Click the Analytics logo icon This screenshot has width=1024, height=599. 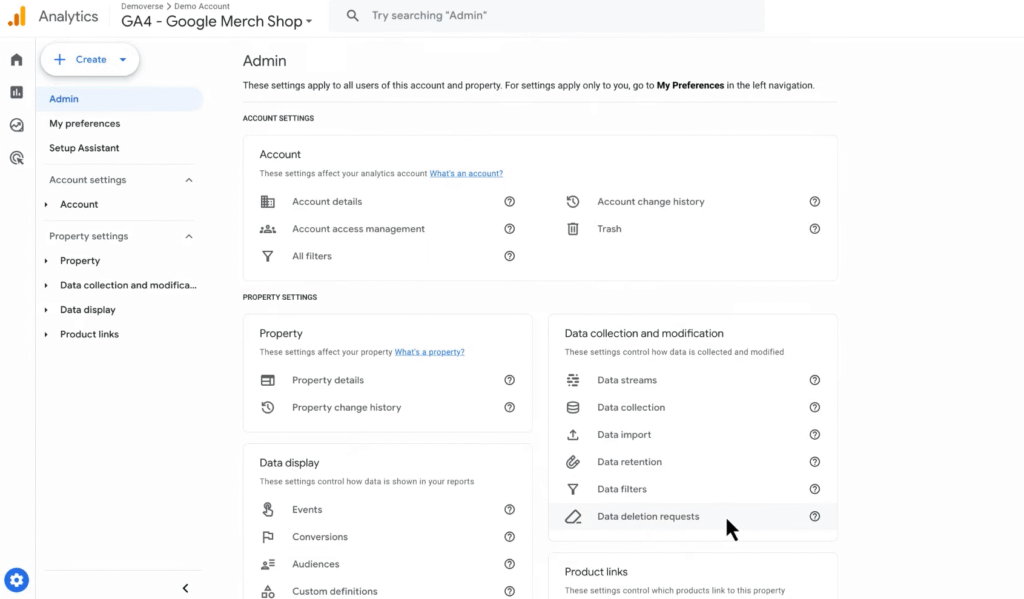17,16
